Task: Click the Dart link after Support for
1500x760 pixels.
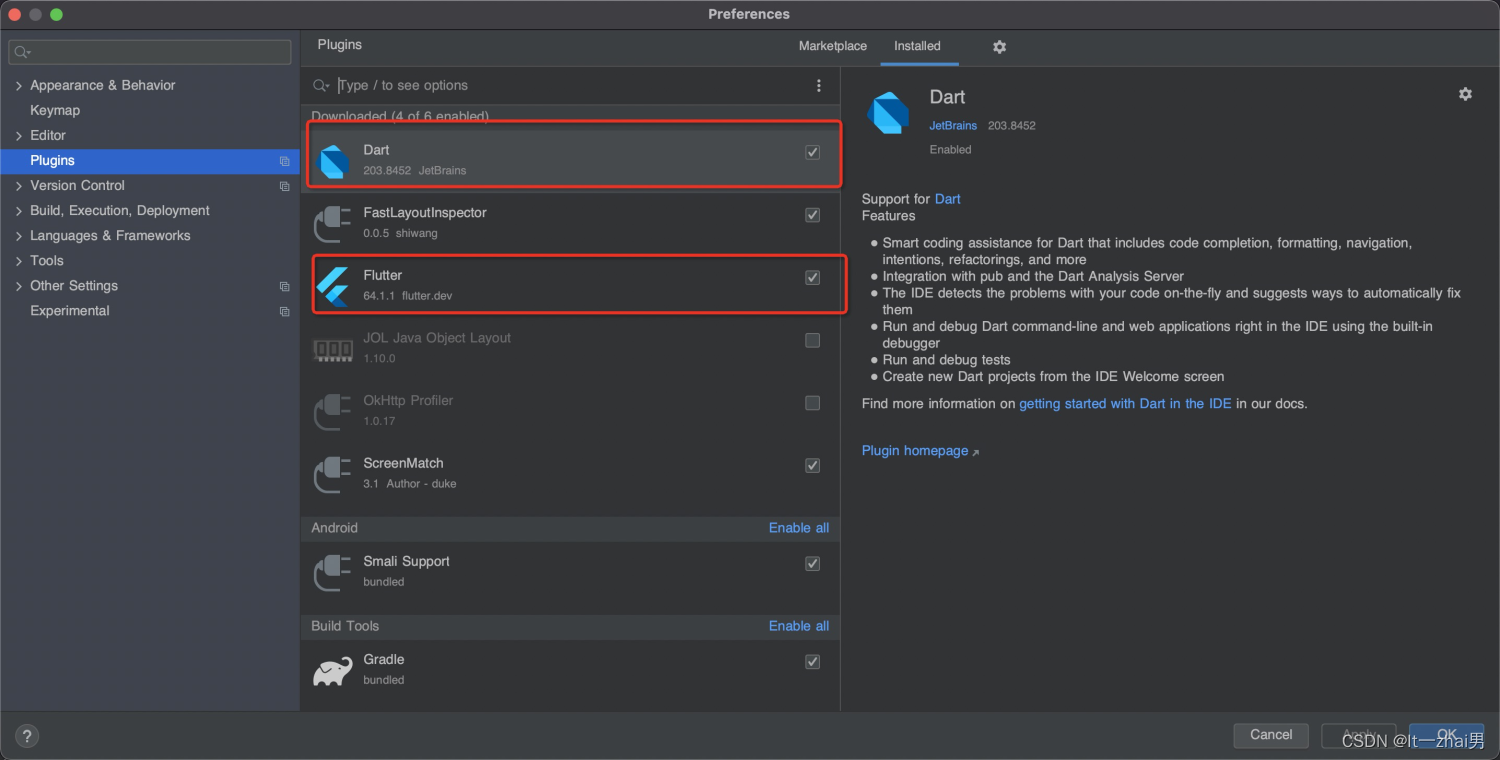Action: (947, 199)
